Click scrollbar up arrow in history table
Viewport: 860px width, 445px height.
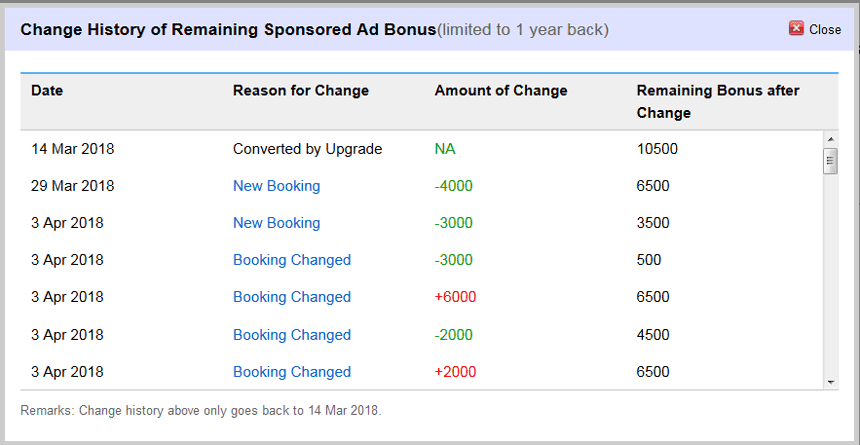point(830,139)
